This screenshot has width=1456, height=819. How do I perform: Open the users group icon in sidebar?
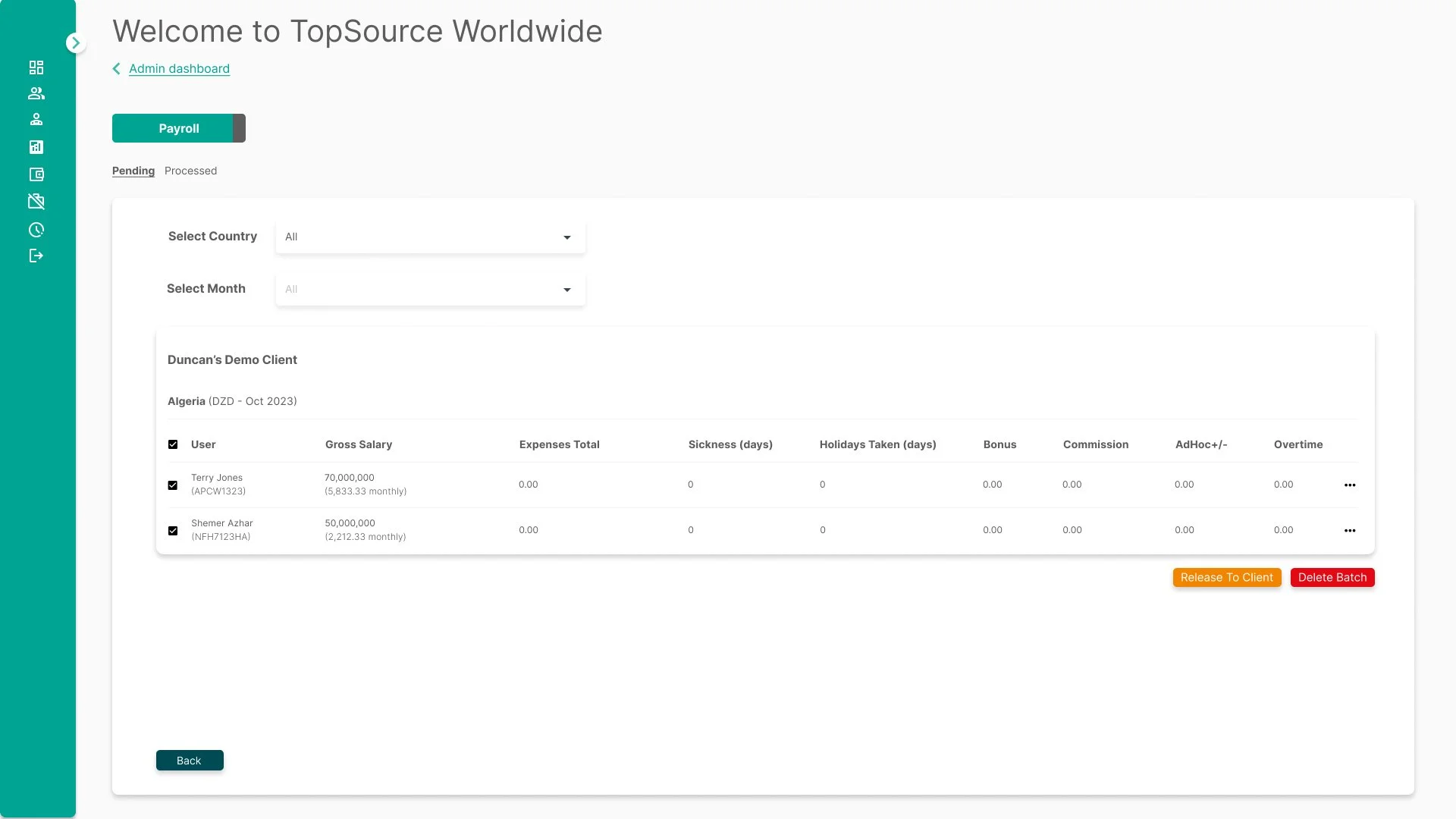pos(36,93)
